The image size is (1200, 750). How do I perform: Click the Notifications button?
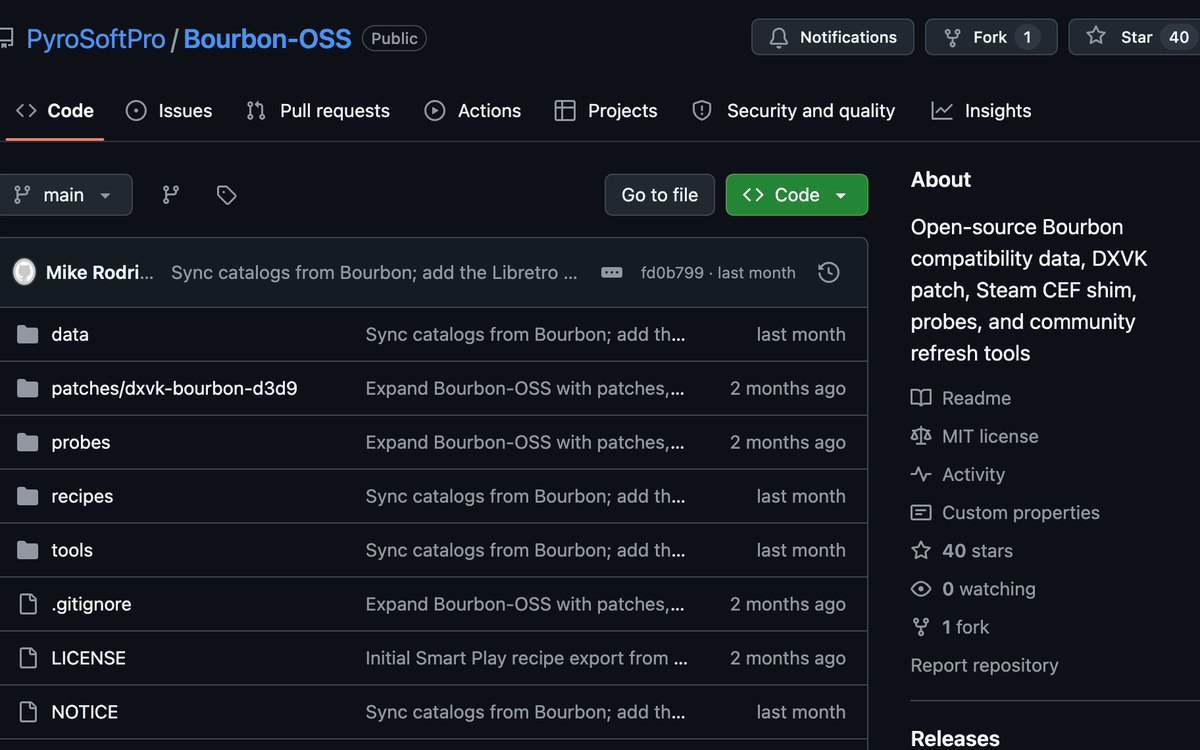point(833,37)
